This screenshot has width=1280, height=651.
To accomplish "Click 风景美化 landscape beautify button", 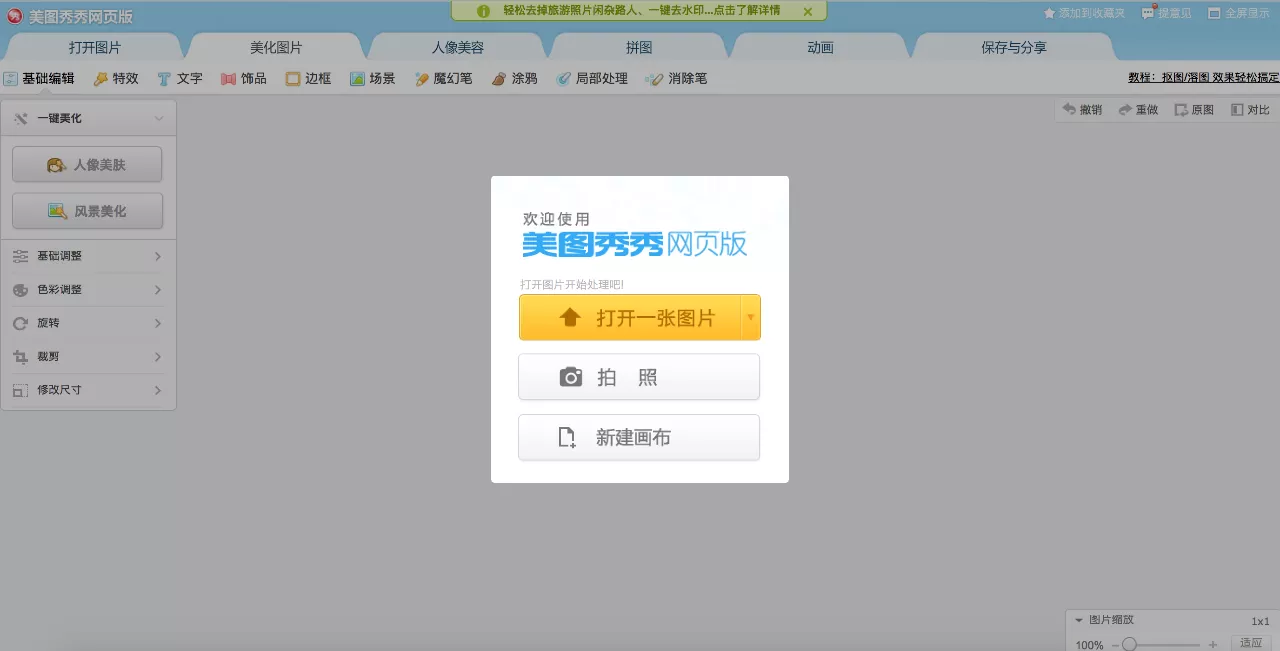I will pos(87,211).
